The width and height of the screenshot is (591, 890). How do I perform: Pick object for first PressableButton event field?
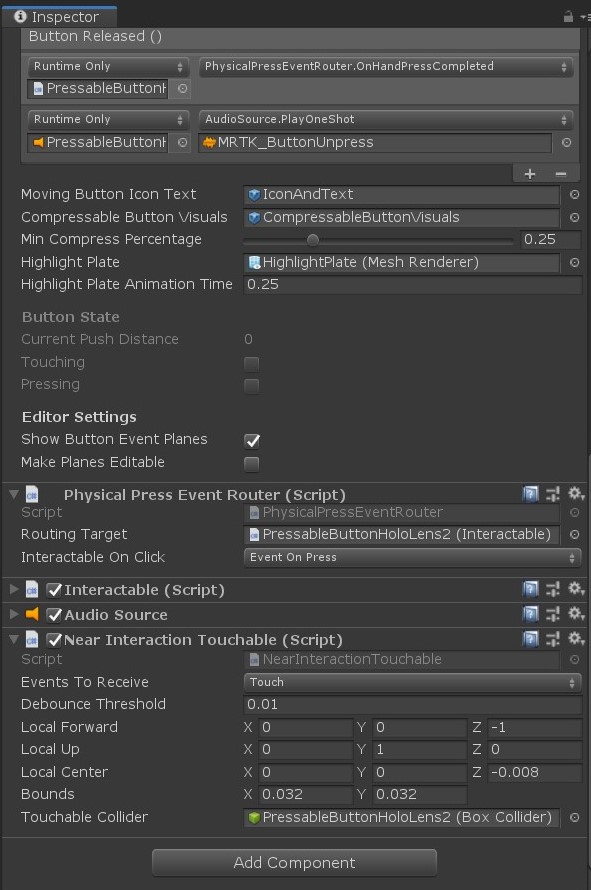(182, 89)
